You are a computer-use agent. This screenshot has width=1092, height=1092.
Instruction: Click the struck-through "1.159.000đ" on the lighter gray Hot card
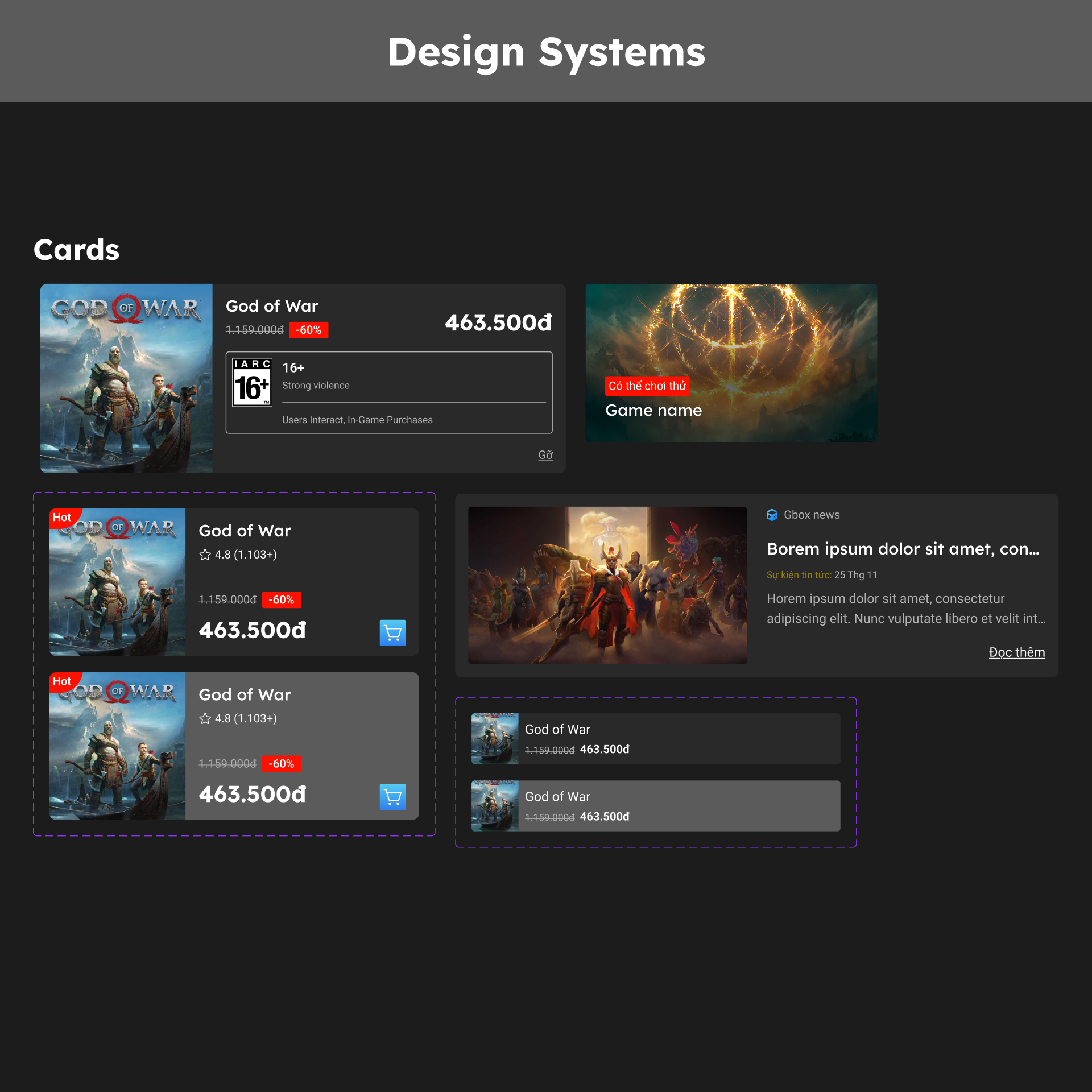(227, 763)
